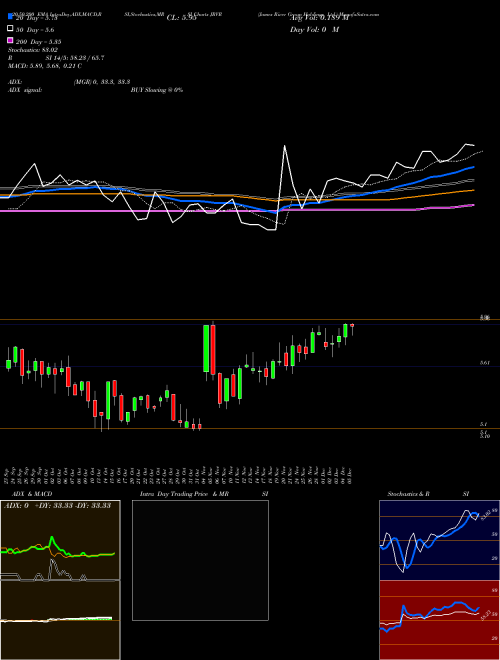Select the 'MACD: 5.89, 5.68, 0.21 C' line
The width and height of the screenshot is (500, 660).
(45, 66)
